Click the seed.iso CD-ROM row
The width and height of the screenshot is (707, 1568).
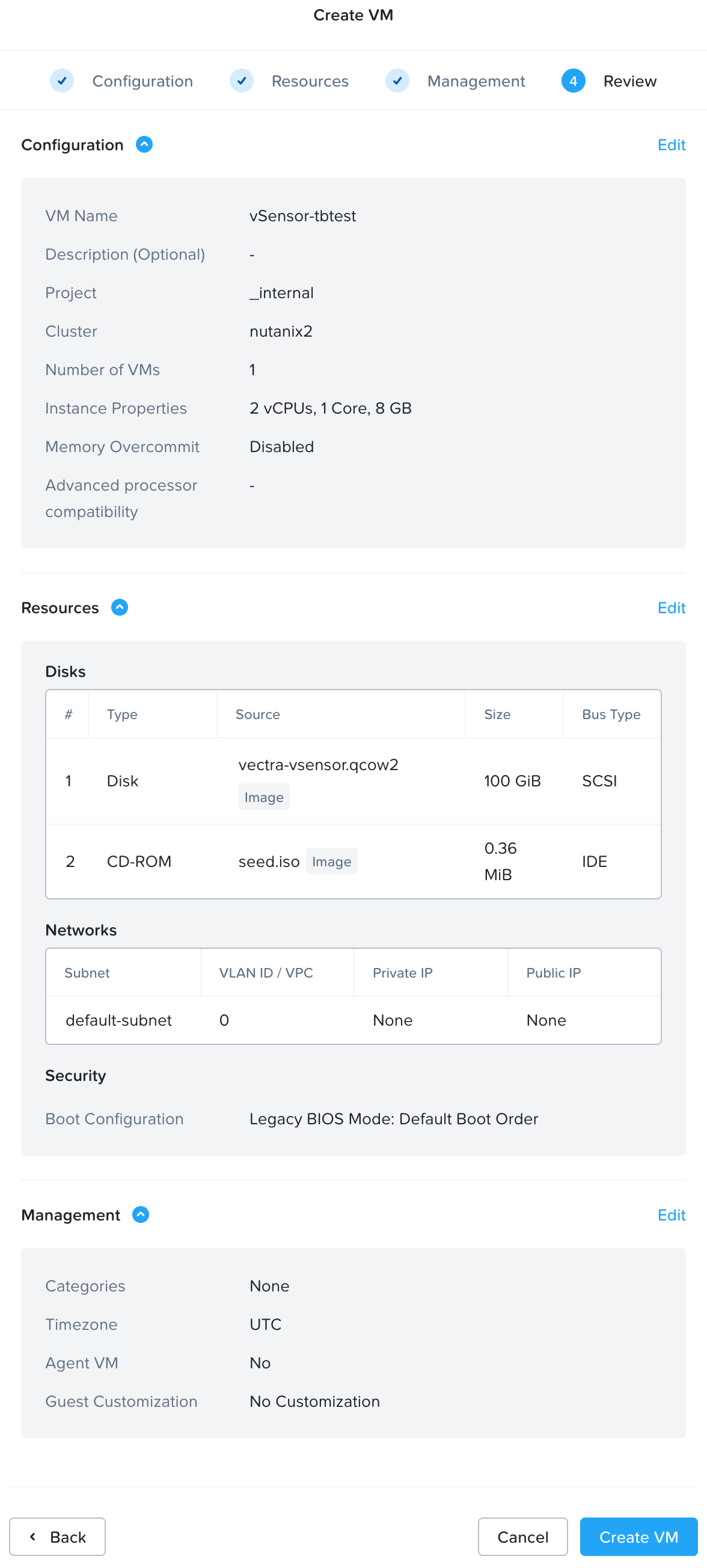coord(353,862)
